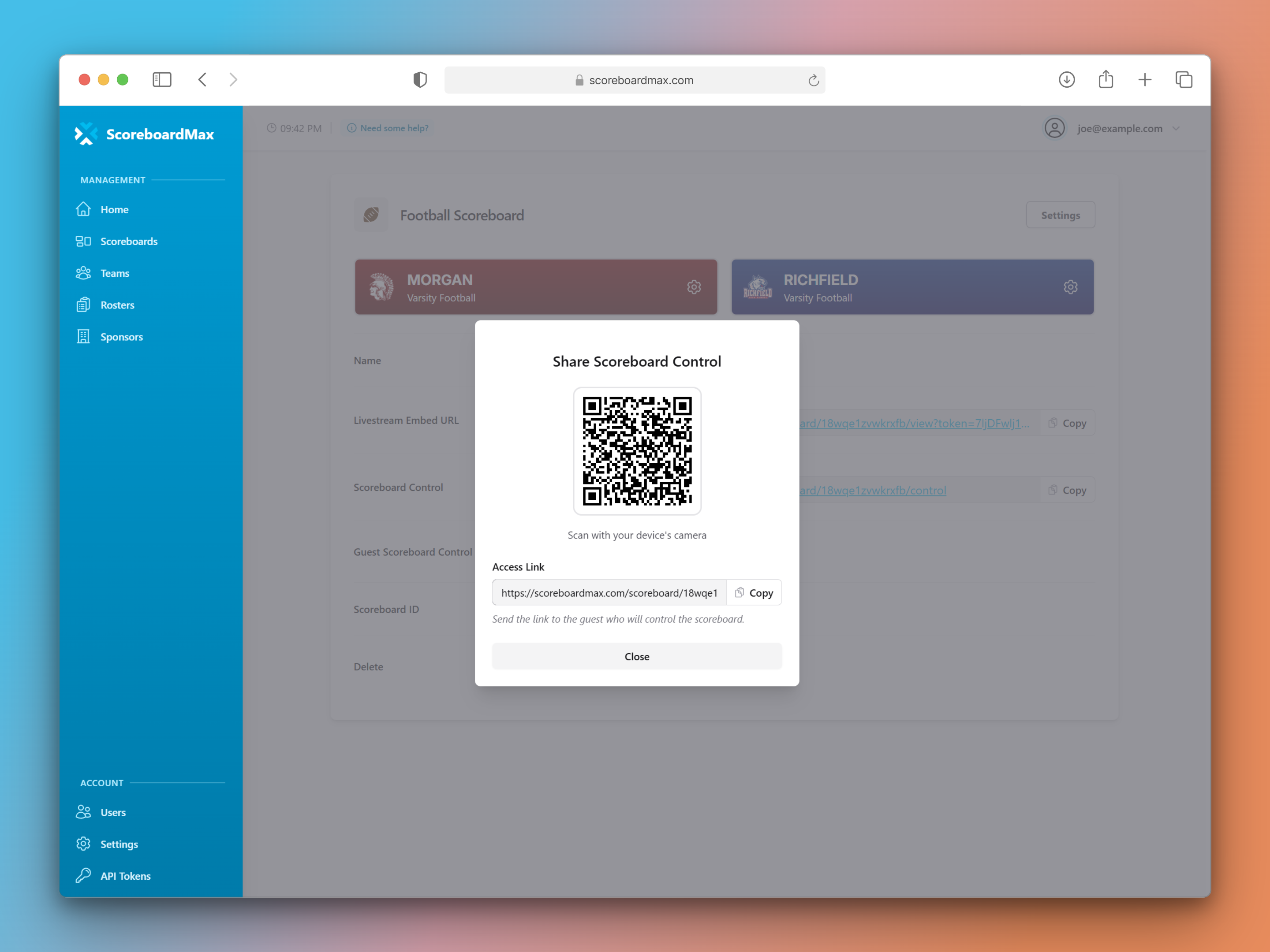Click the 09:42 PM clock text
The image size is (1270, 952).
tap(300, 128)
